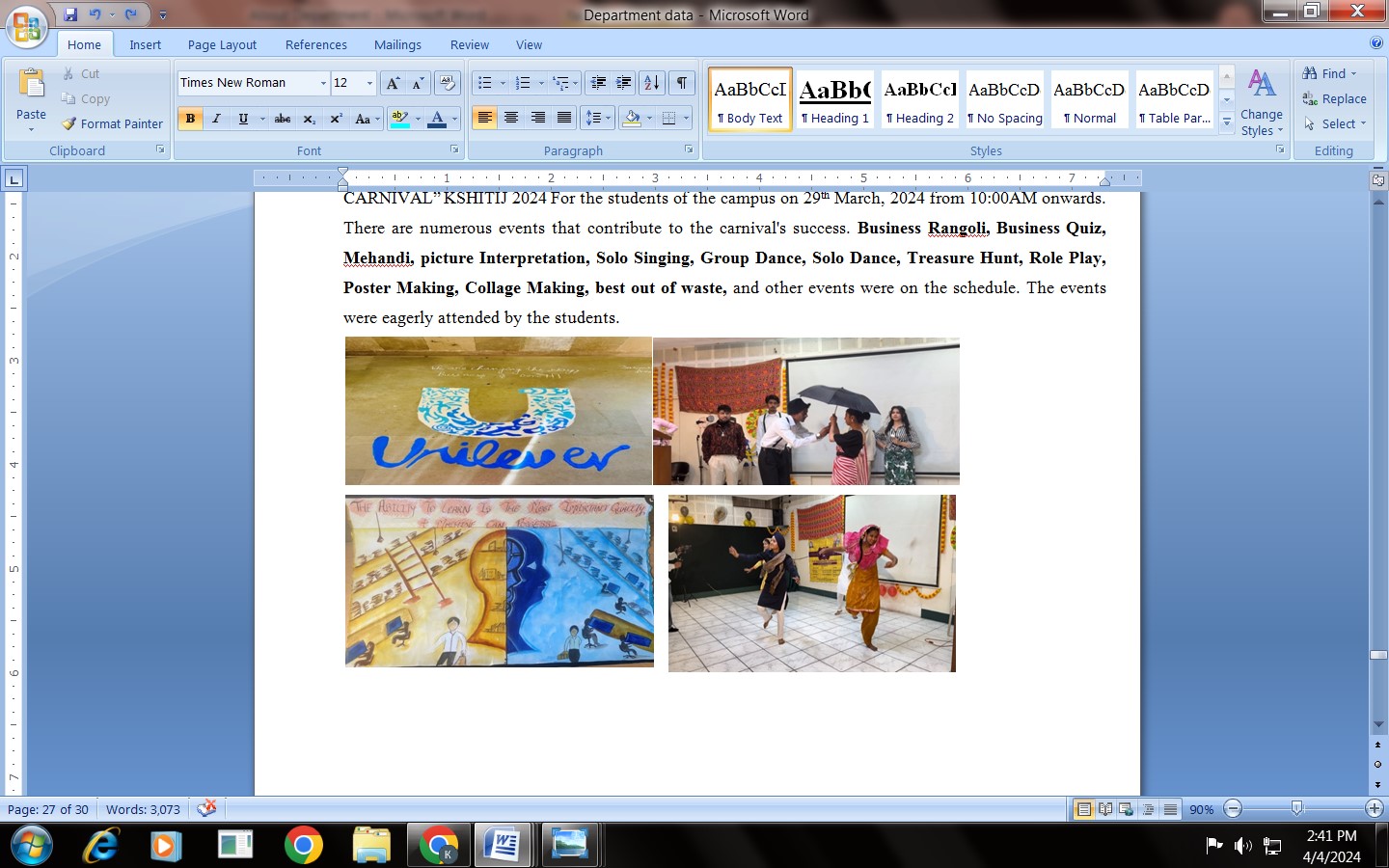
Task: Click the Sort icon in Paragraph group
Action: [x=652, y=83]
